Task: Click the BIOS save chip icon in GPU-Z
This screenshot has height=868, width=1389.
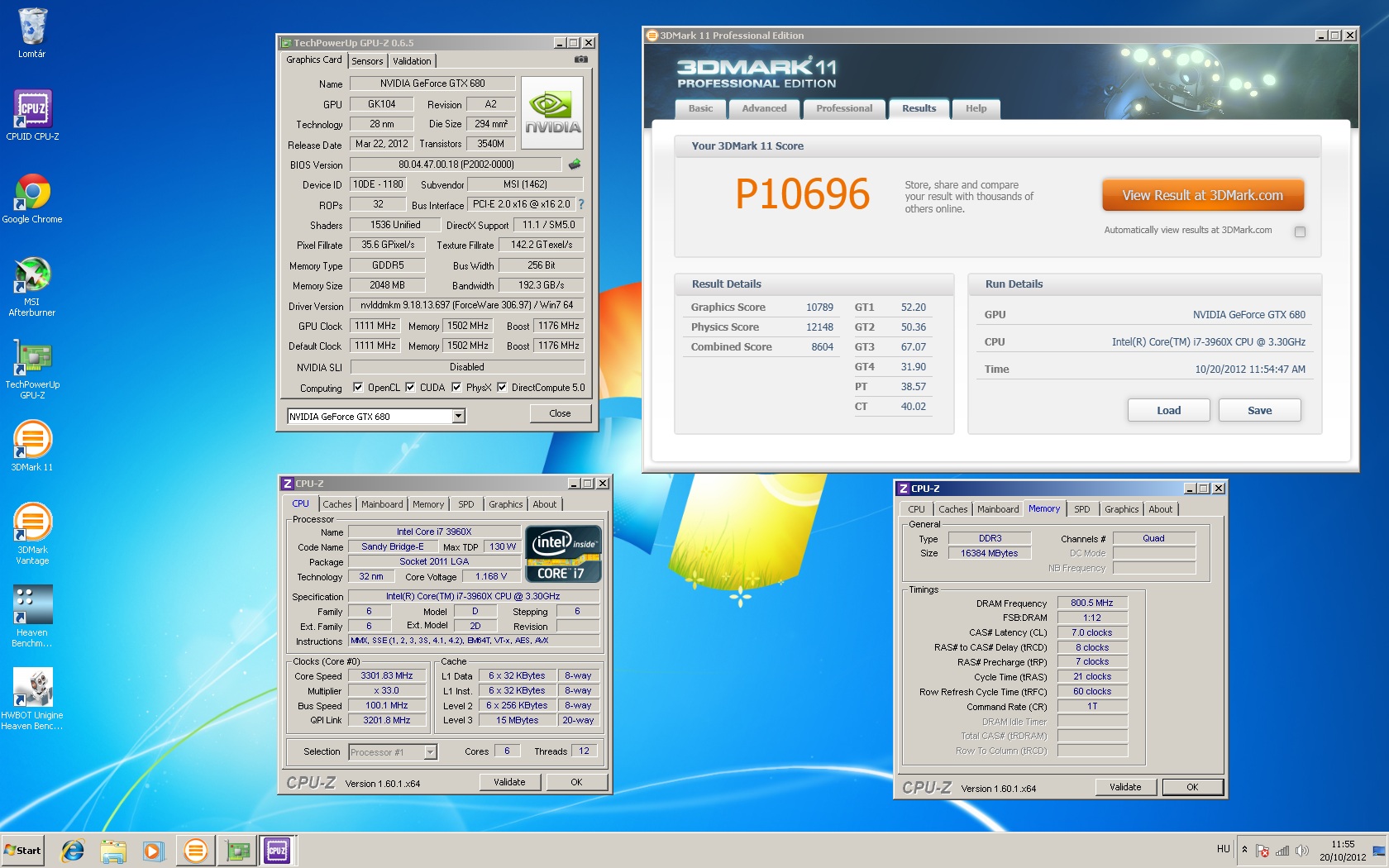Action: click(x=575, y=165)
